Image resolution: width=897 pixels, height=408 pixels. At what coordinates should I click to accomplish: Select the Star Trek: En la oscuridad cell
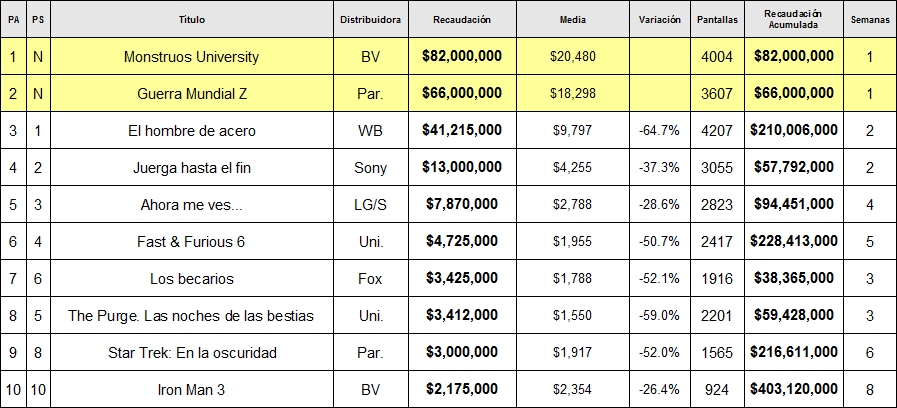192,352
